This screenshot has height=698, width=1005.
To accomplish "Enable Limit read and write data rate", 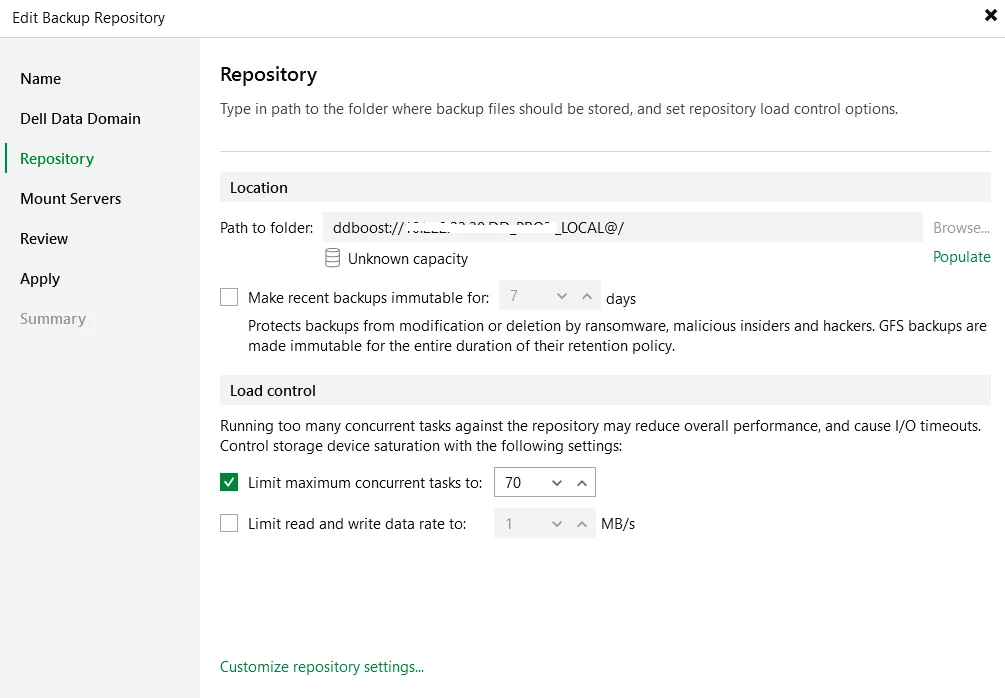I will 229,523.
